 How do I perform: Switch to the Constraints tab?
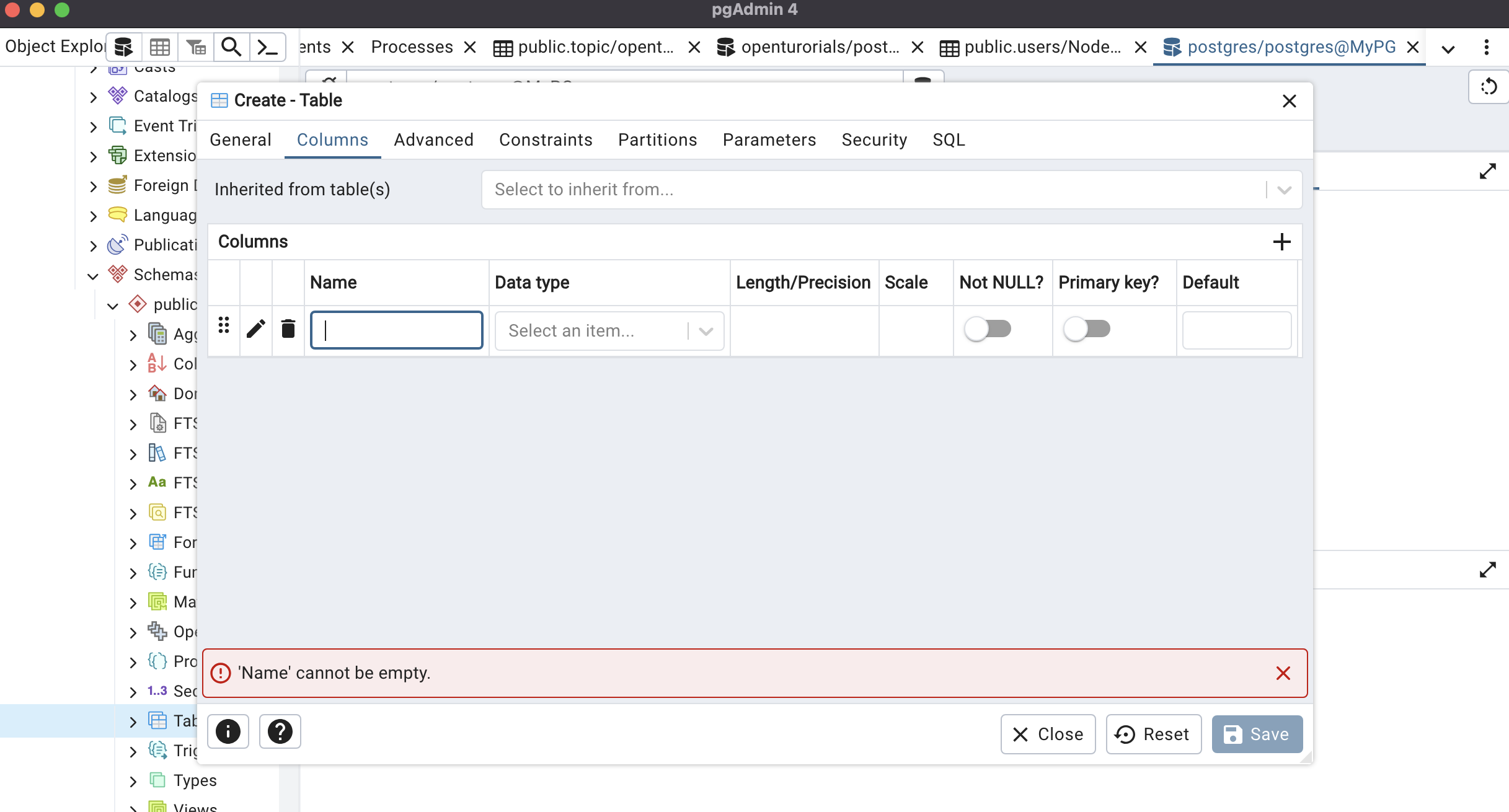546,140
